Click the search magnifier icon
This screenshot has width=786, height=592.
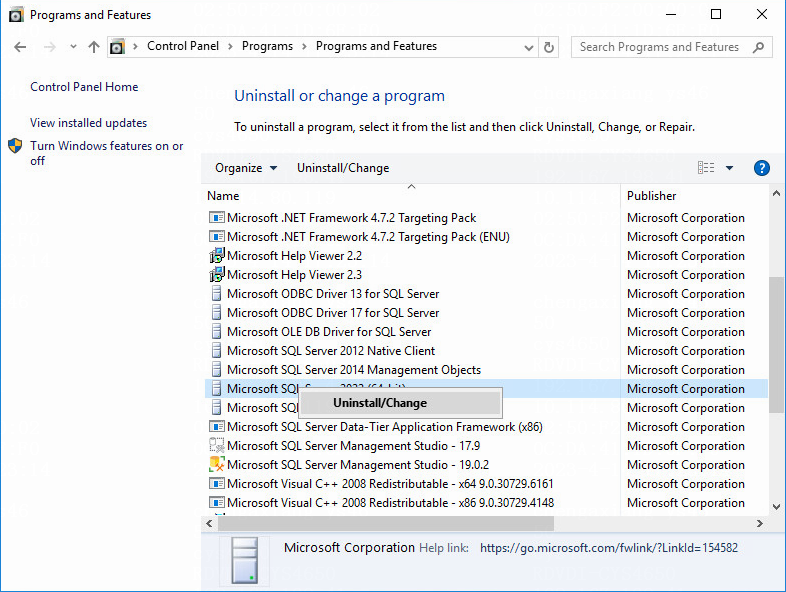point(759,47)
